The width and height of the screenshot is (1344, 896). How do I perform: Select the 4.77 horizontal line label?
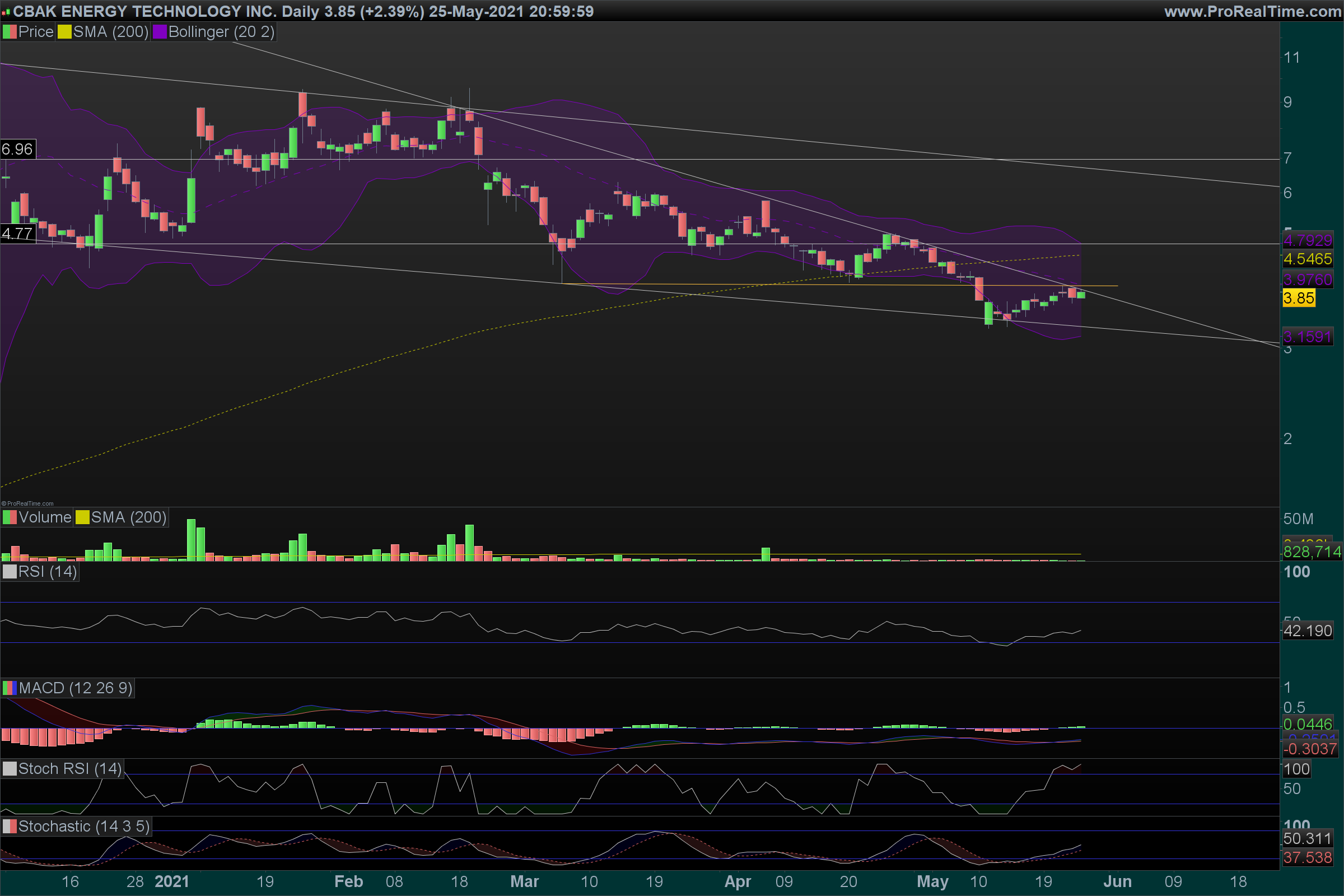(x=17, y=234)
